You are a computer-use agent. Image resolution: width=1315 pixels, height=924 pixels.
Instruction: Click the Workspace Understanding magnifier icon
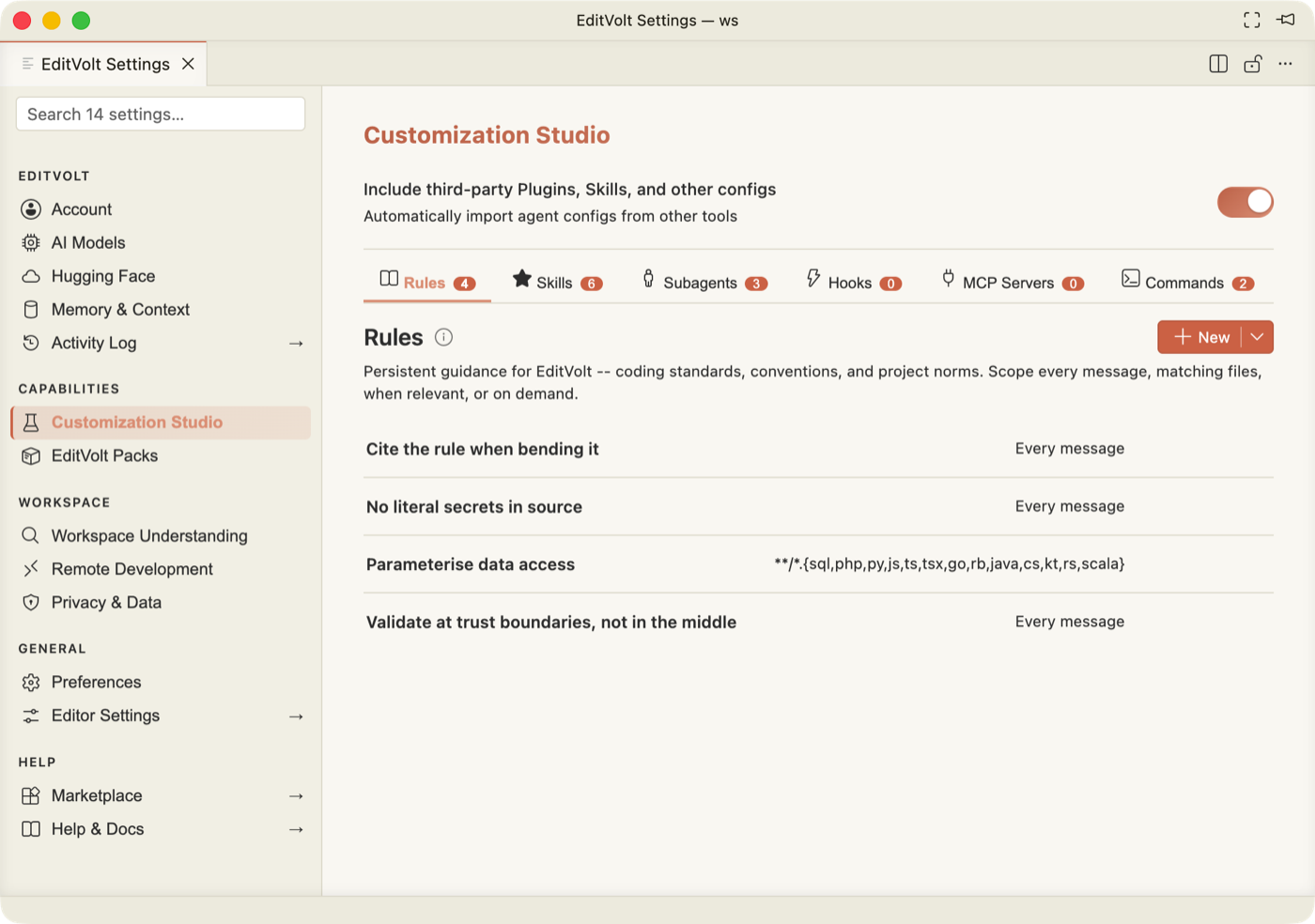tap(31, 535)
